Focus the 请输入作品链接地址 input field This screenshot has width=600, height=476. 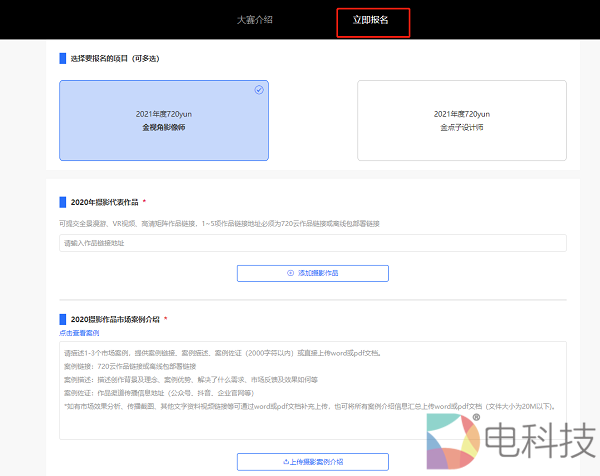click(312, 243)
